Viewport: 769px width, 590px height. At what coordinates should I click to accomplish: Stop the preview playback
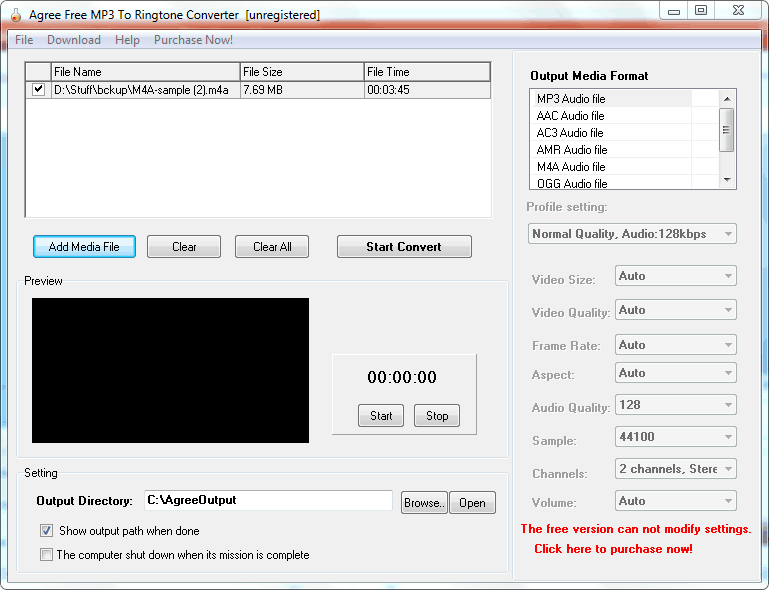pos(436,416)
